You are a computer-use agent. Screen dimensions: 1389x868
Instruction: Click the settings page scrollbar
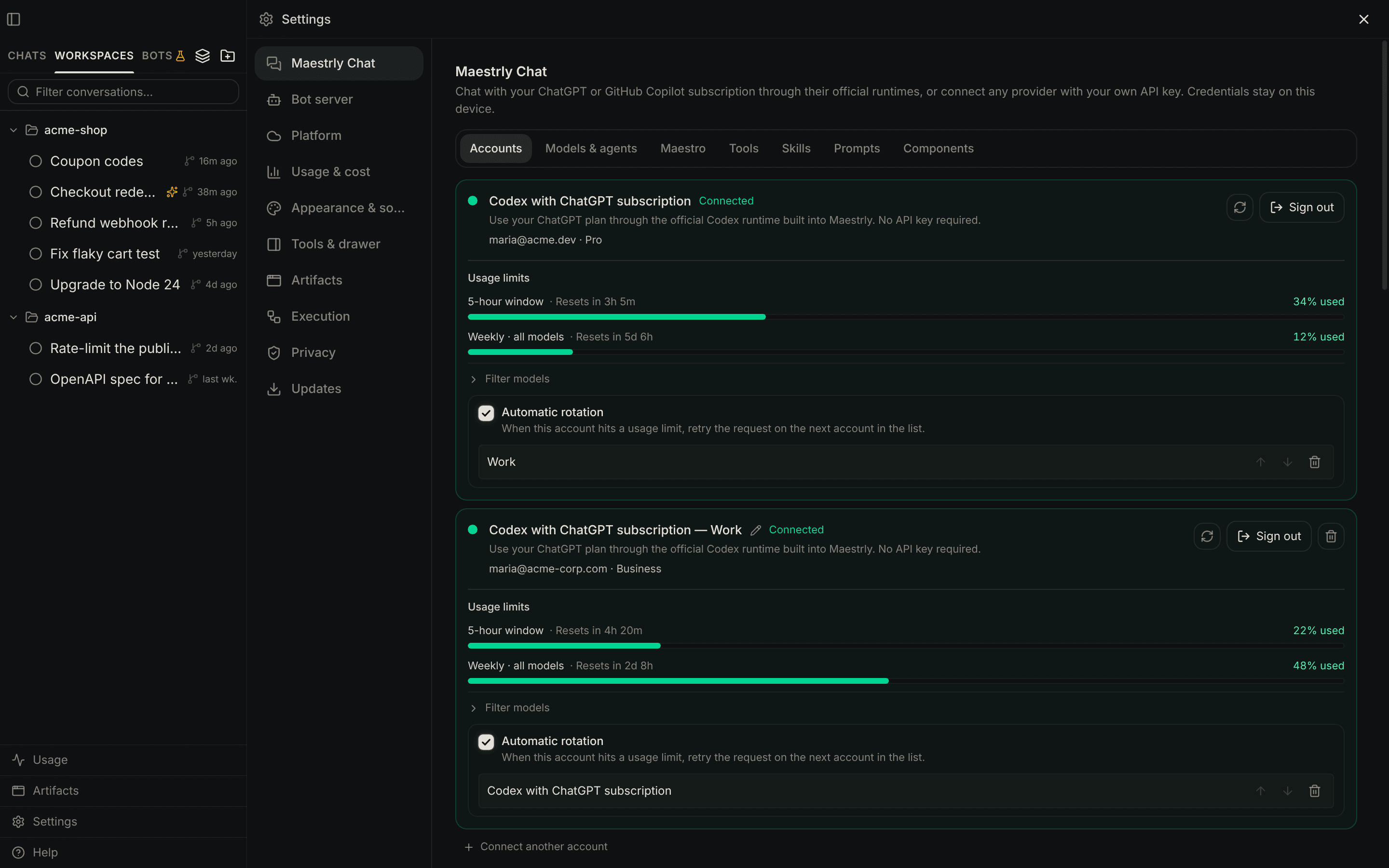(1385, 165)
